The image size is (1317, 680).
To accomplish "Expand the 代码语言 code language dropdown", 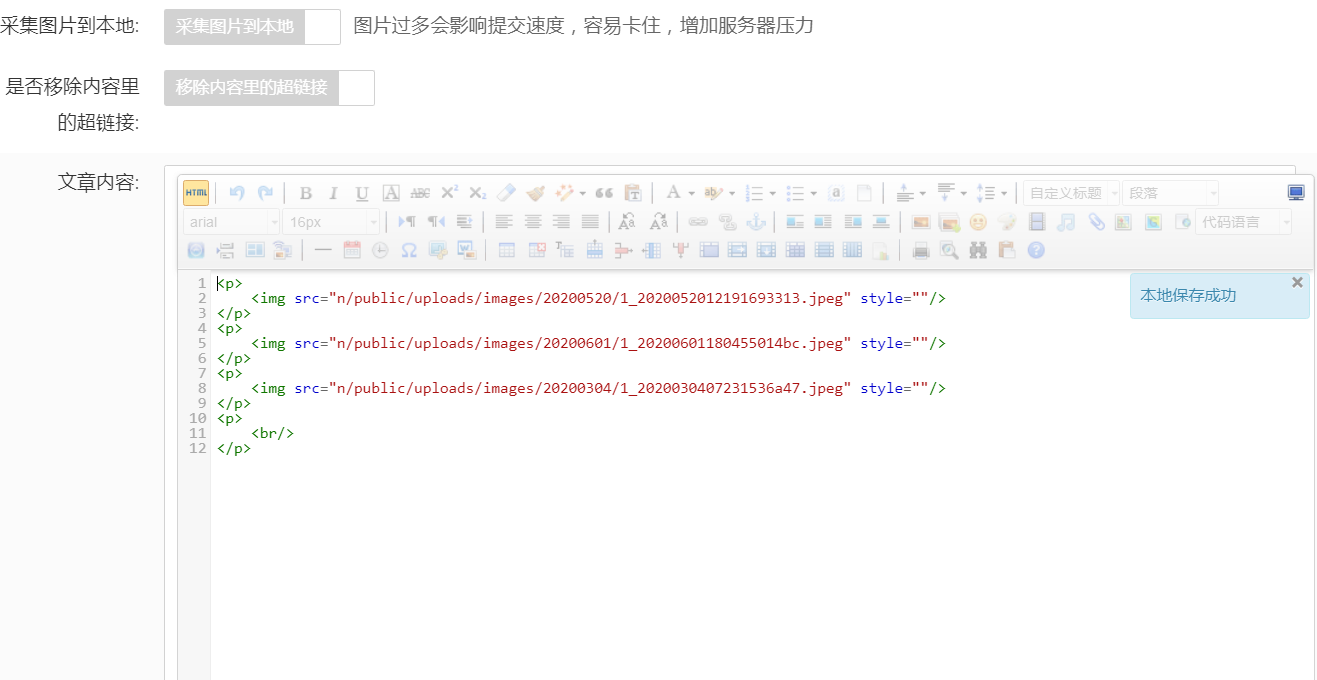I will click(x=1242, y=222).
